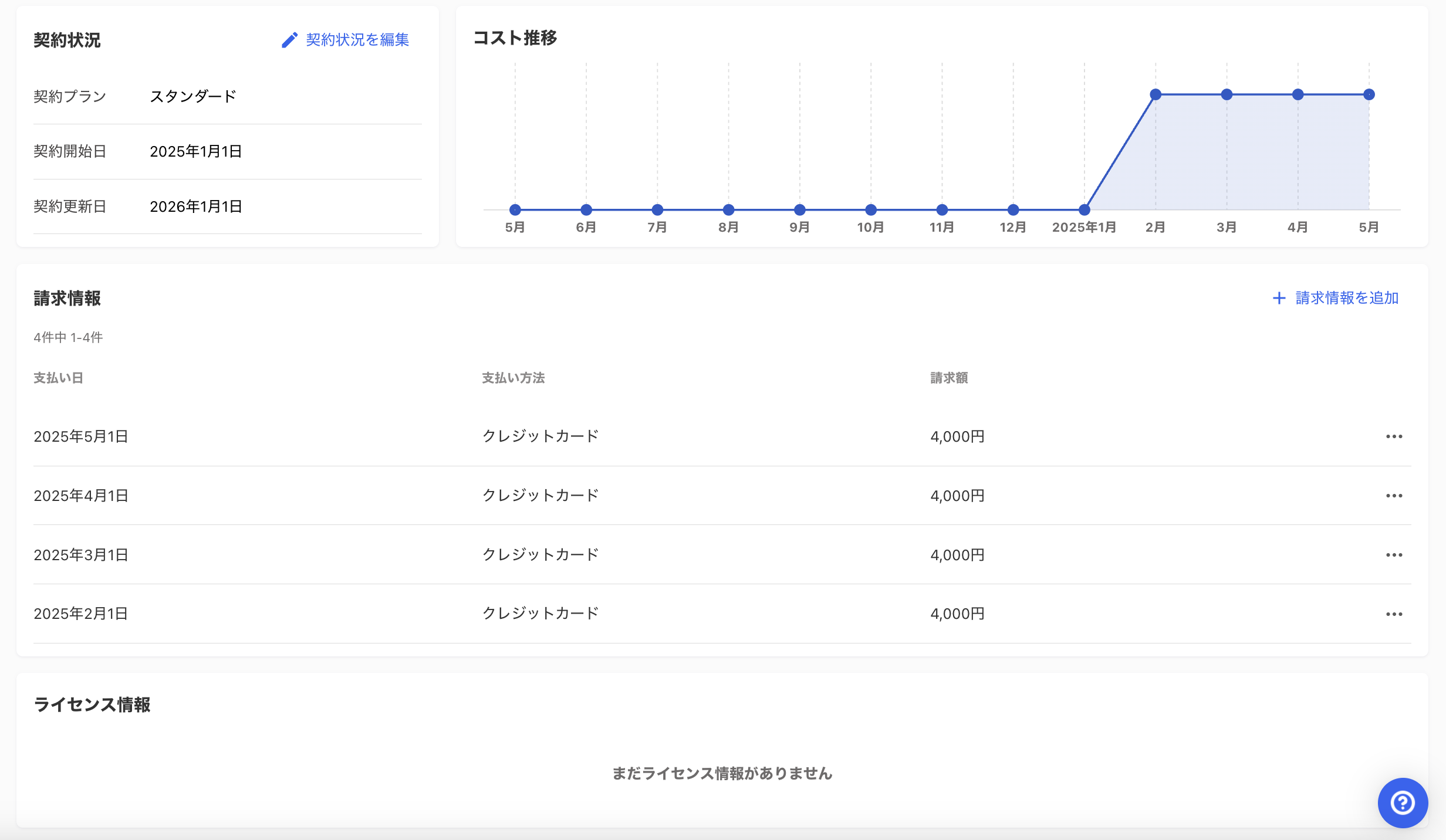Screen dimensions: 1446x840
Task: Select the 3月 data point on cost chart
Action: click(1227, 94)
